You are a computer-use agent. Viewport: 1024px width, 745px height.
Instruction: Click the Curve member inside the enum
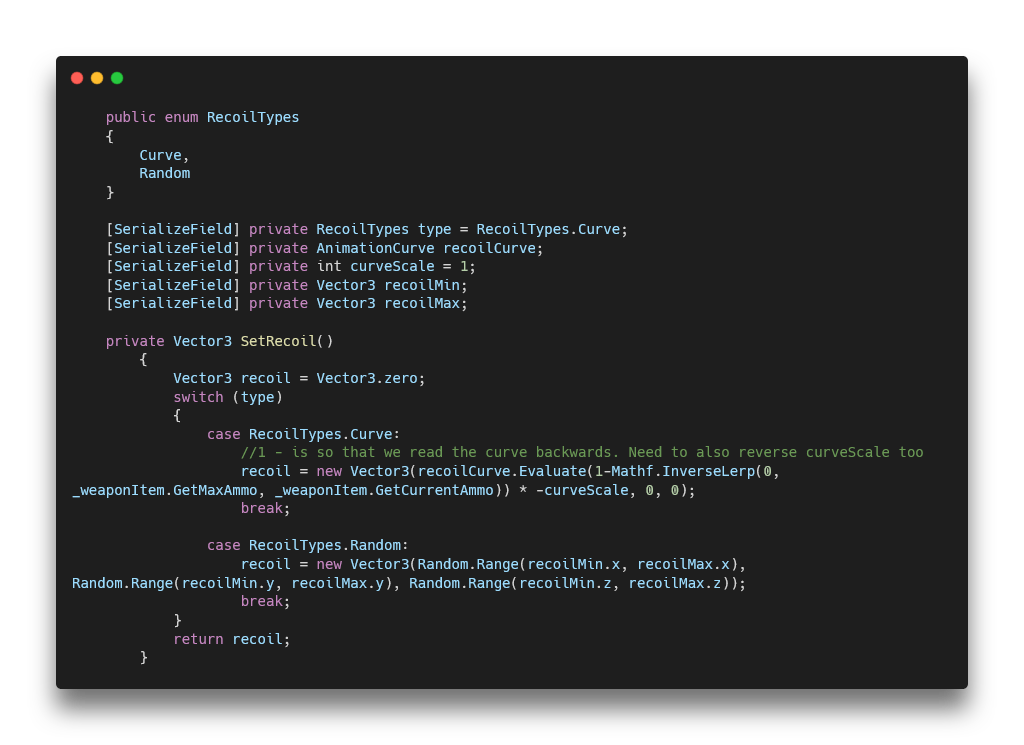tap(160, 155)
